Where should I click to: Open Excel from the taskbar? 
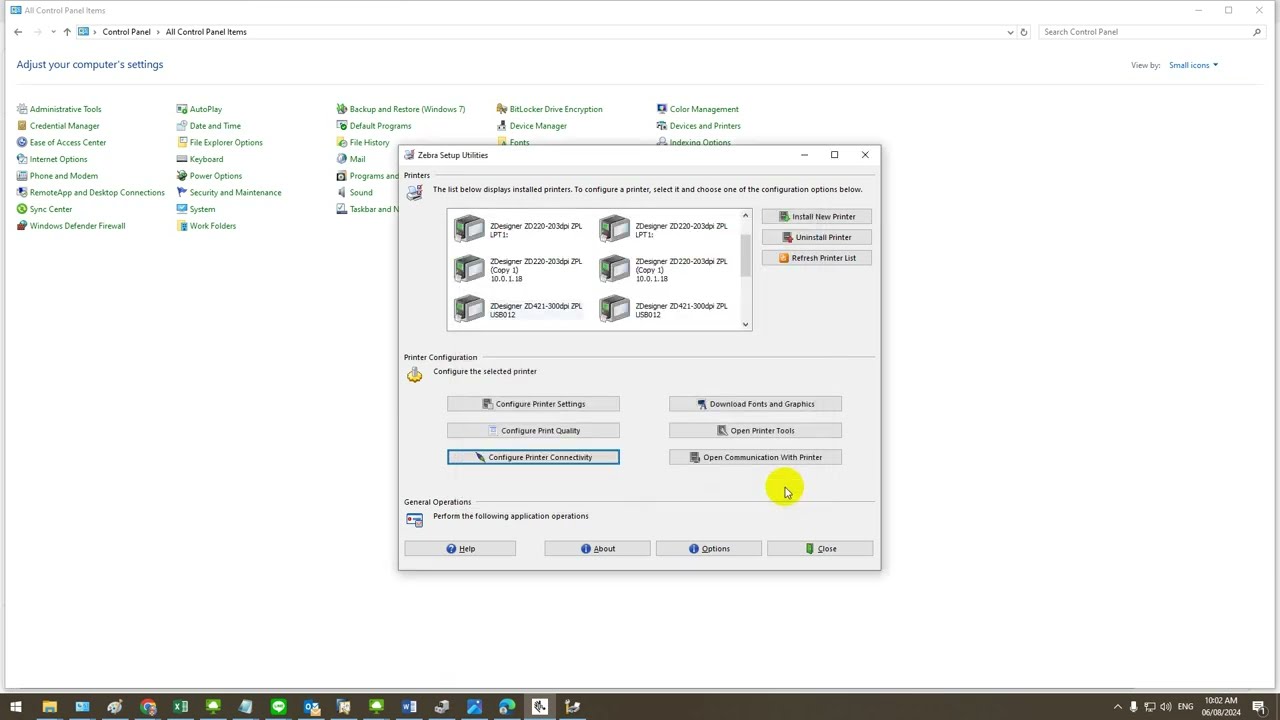[180, 707]
